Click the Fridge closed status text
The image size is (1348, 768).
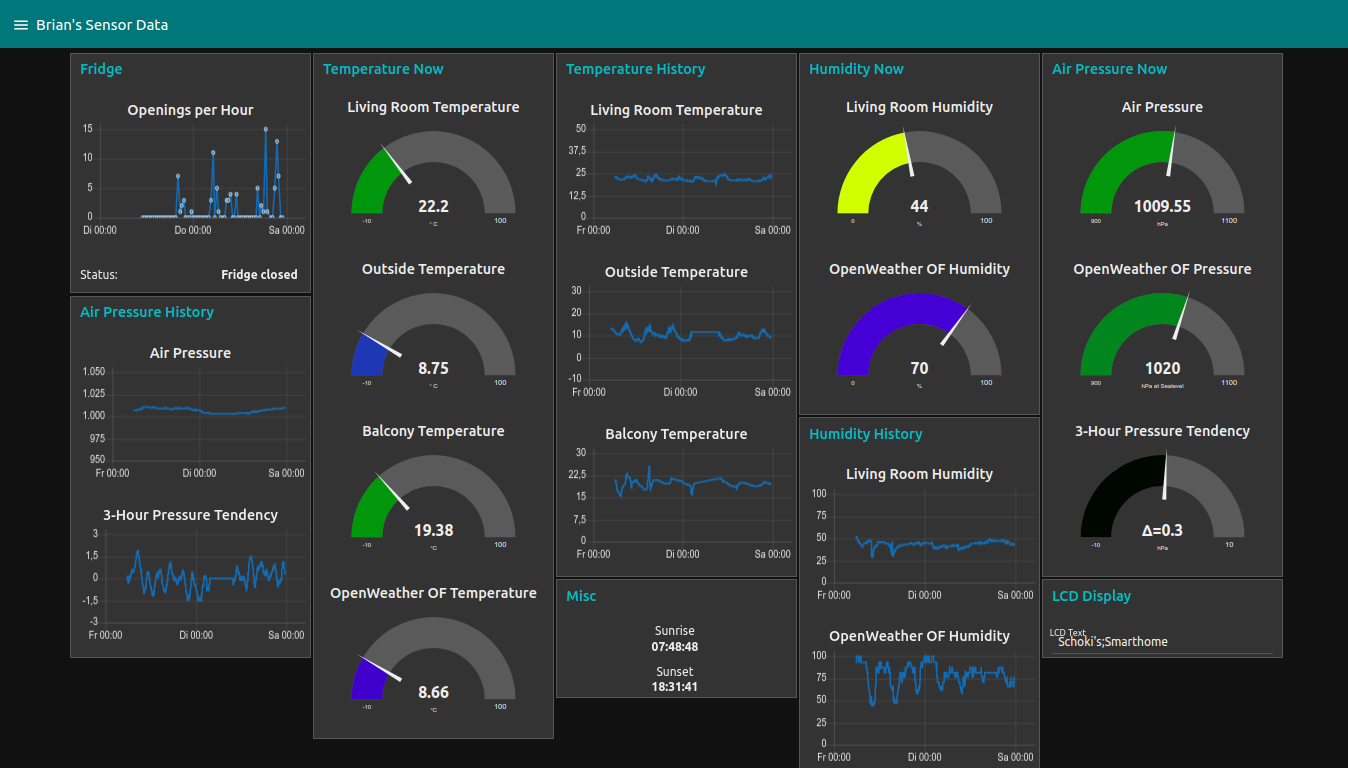[259, 274]
